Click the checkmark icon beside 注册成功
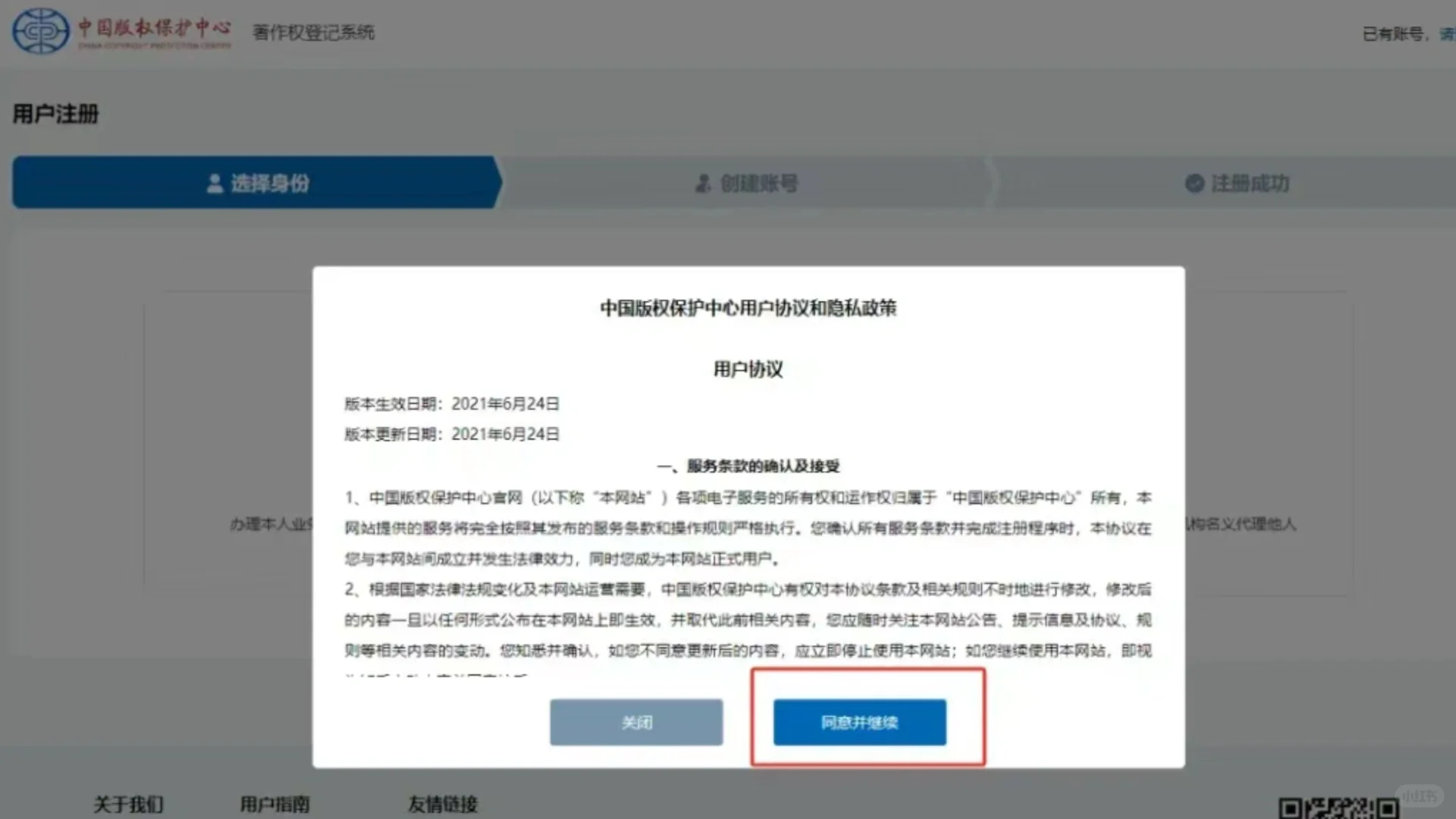The height and width of the screenshot is (819, 1456). (1194, 184)
